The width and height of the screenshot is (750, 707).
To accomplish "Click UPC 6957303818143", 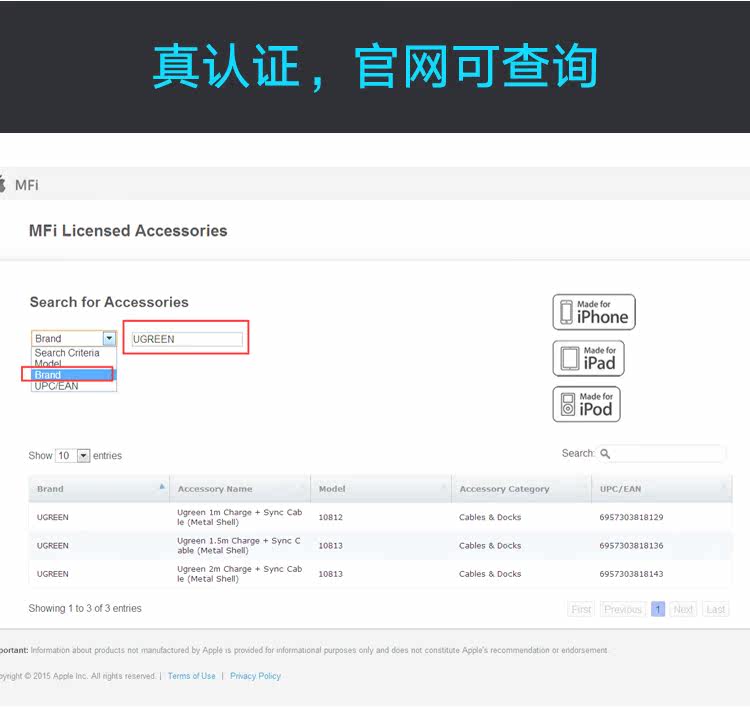I will tap(631, 574).
